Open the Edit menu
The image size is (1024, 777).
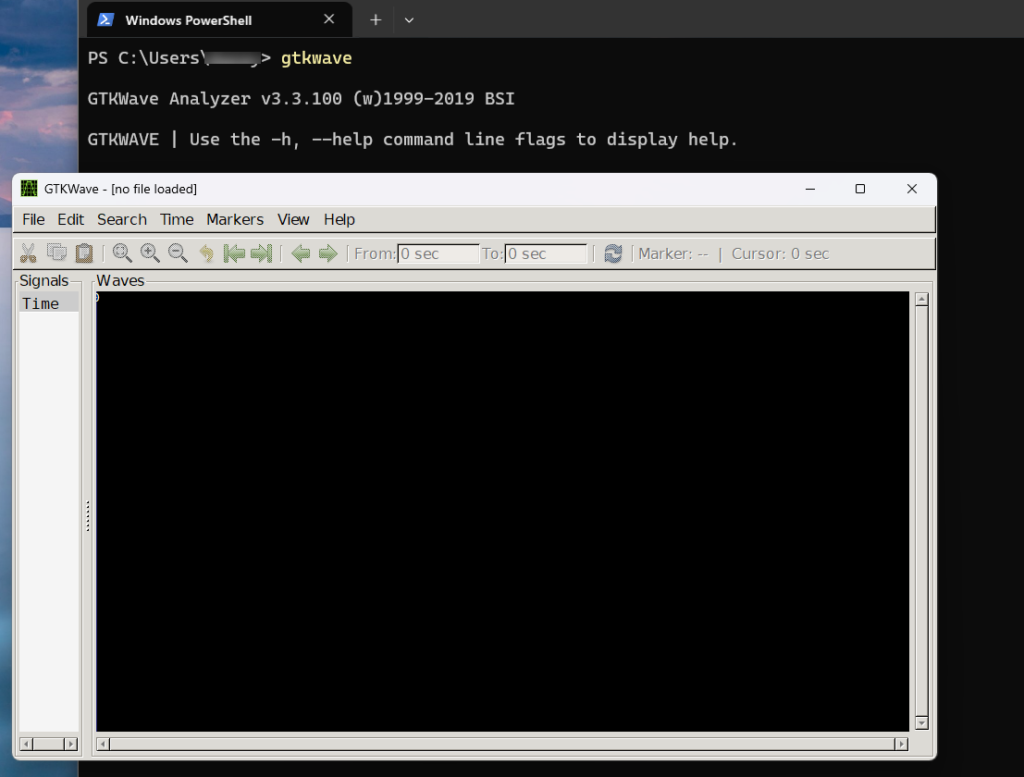tap(71, 219)
